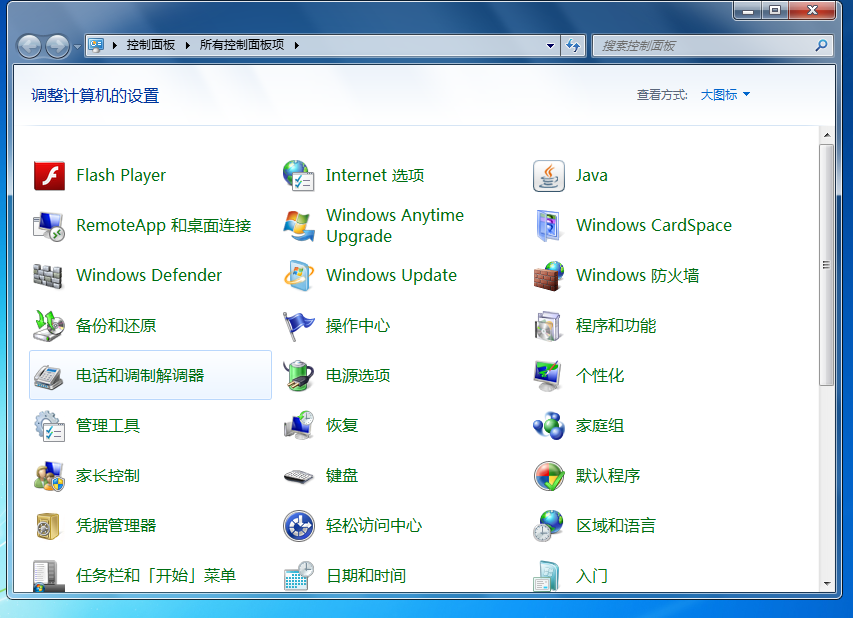This screenshot has height=618, width=853.
Task: Open the Windows CardSpace icon
Action: click(x=548, y=226)
